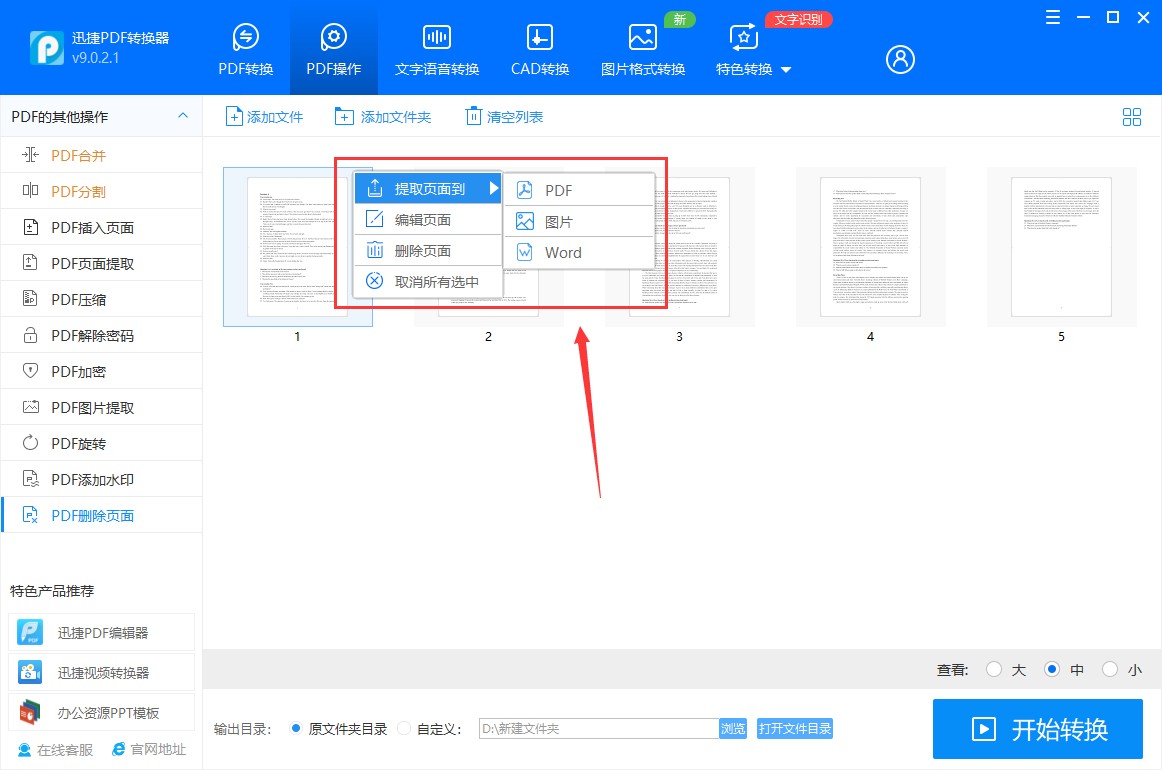Switch to grid view with the layout icon
Image resolution: width=1162 pixels, height=770 pixels.
[1132, 117]
